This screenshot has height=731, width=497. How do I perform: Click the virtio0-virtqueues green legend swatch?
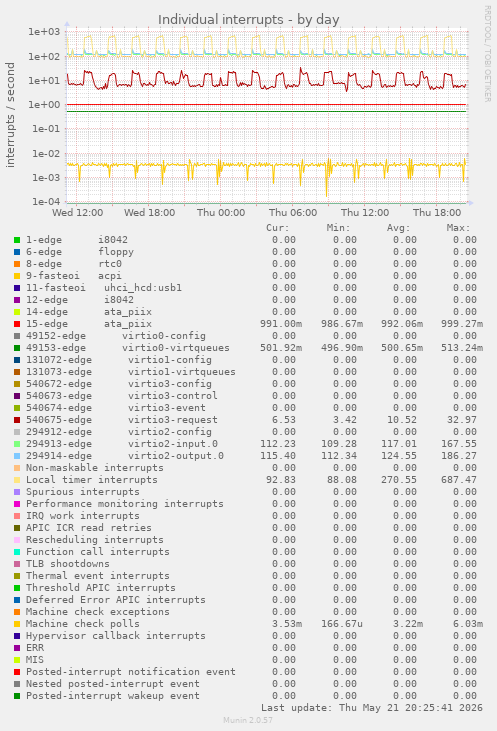[x=17, y=348]
